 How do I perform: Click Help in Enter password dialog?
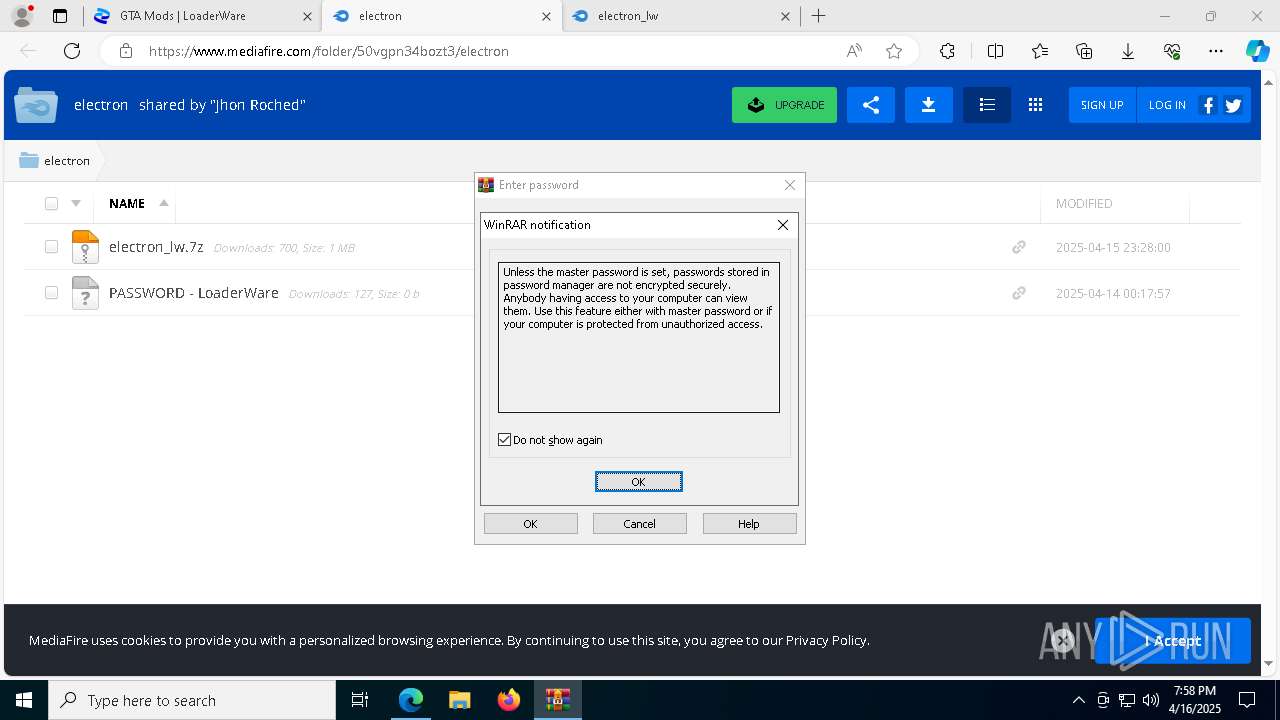[749, 524]
